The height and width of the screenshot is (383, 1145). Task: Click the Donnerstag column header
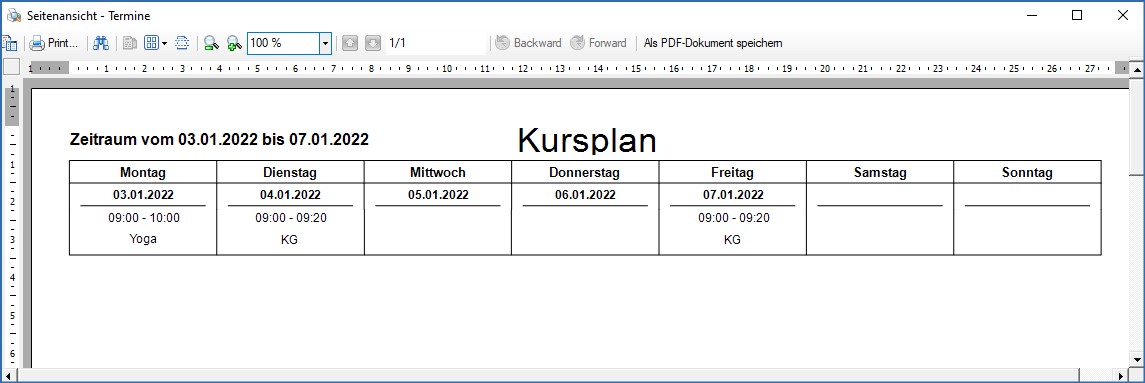[x=584, y=172]
